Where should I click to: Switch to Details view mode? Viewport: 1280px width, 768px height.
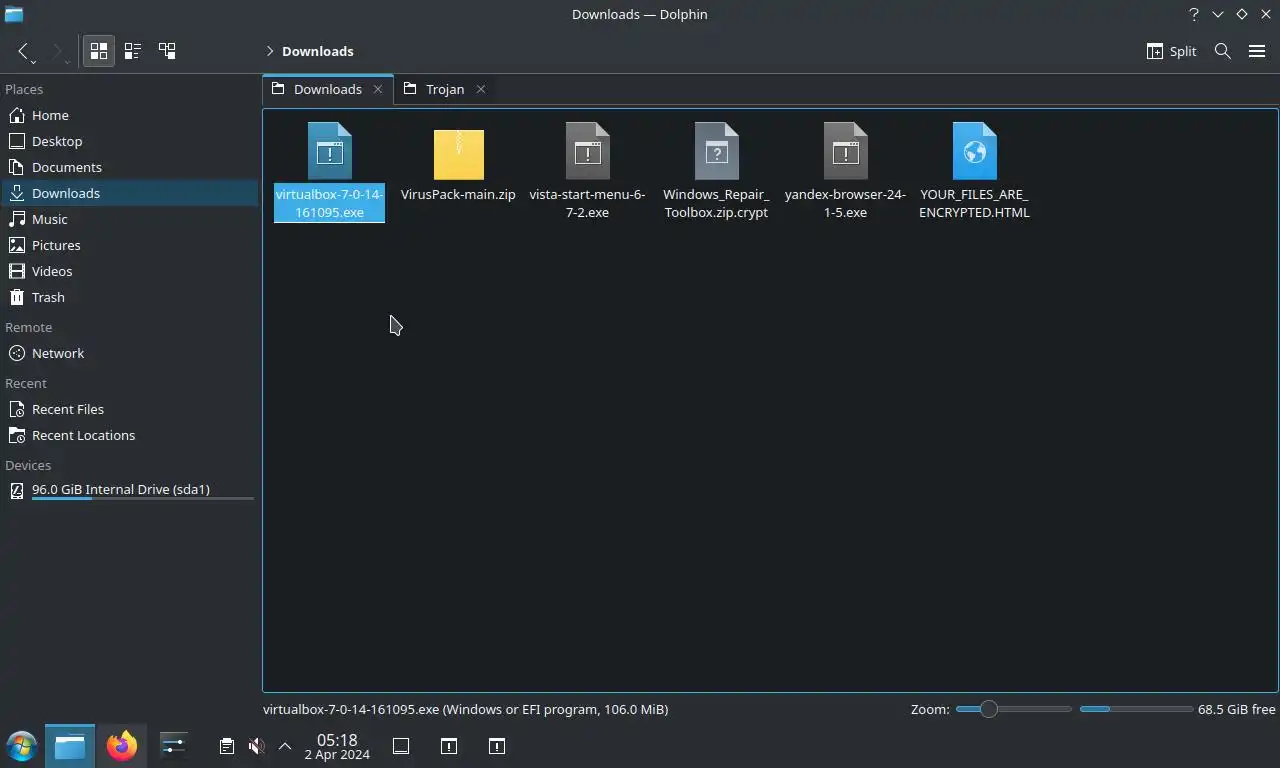[167, 51]
